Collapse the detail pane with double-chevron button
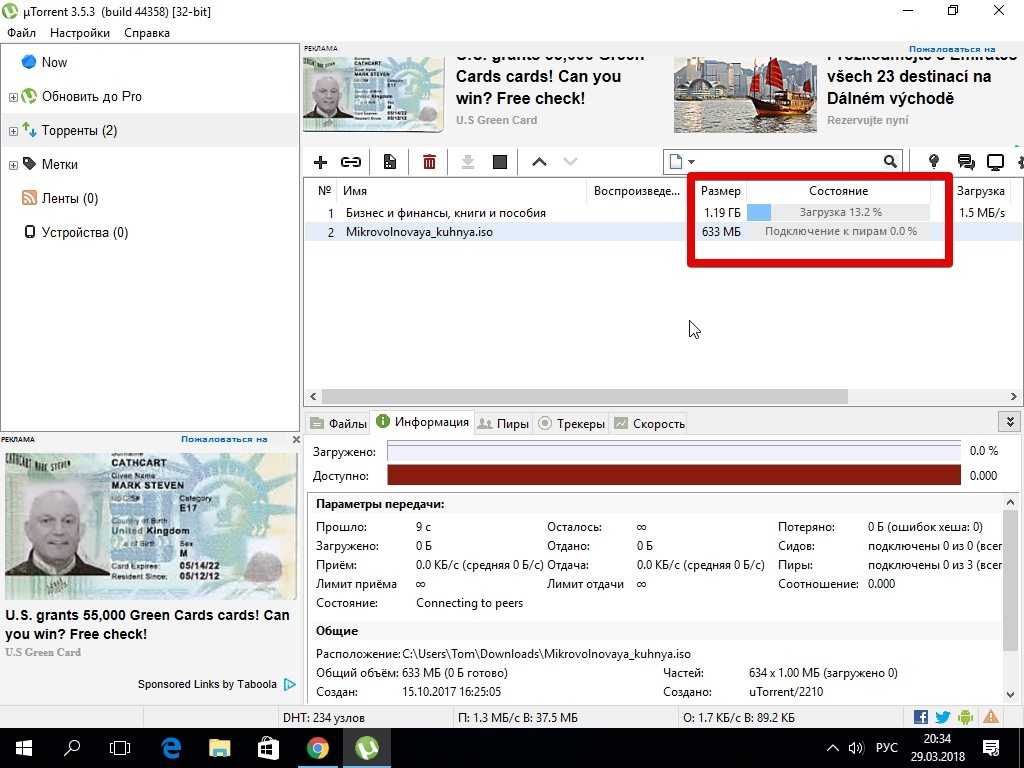1024x768 pixels. point(1010,422)
